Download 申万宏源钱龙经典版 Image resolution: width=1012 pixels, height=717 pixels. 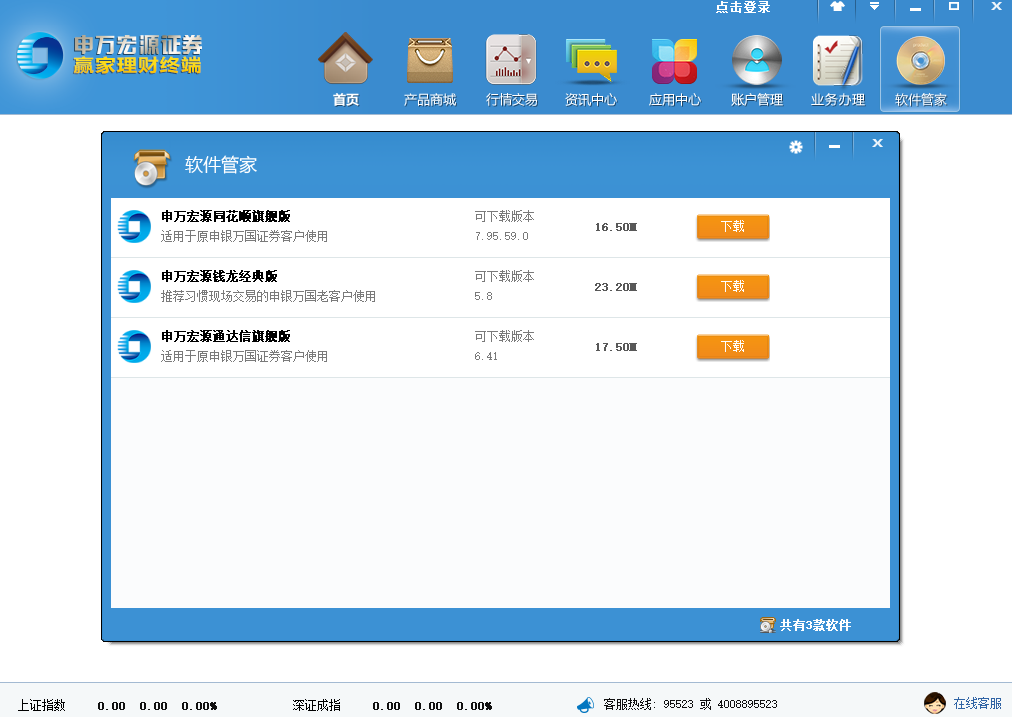tap(733, 287)
